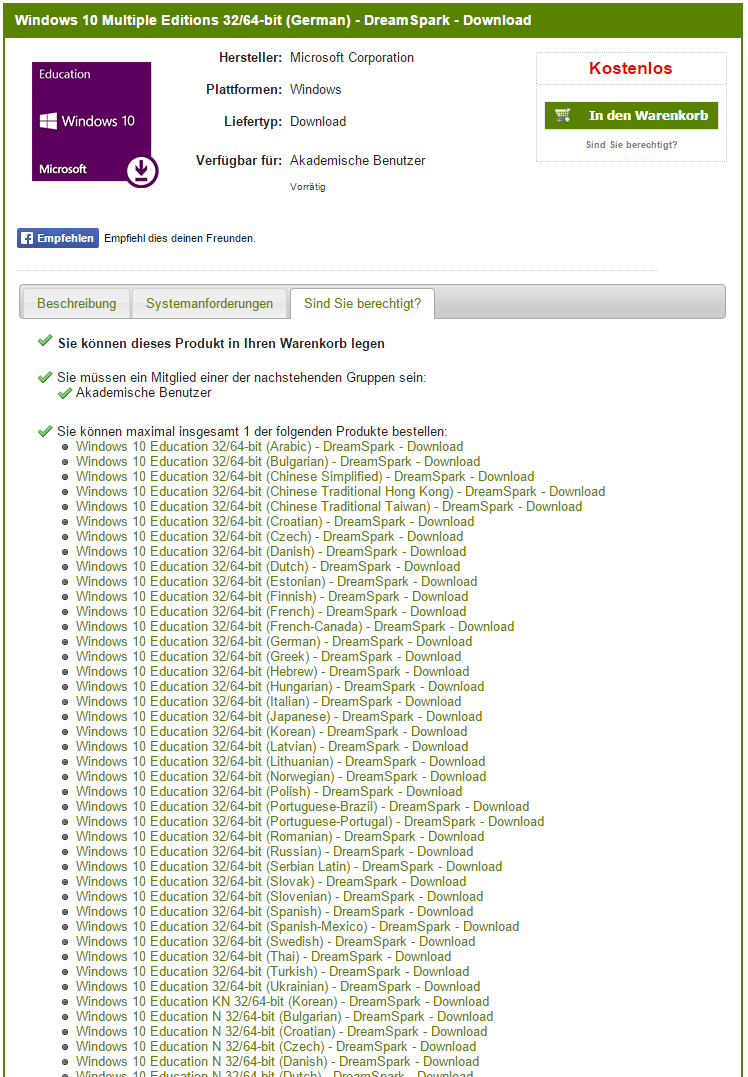The image size is (748, 1077).
Task: Open Windows 10 Education (Spanish) link
Action: click(x=275, y=911)
